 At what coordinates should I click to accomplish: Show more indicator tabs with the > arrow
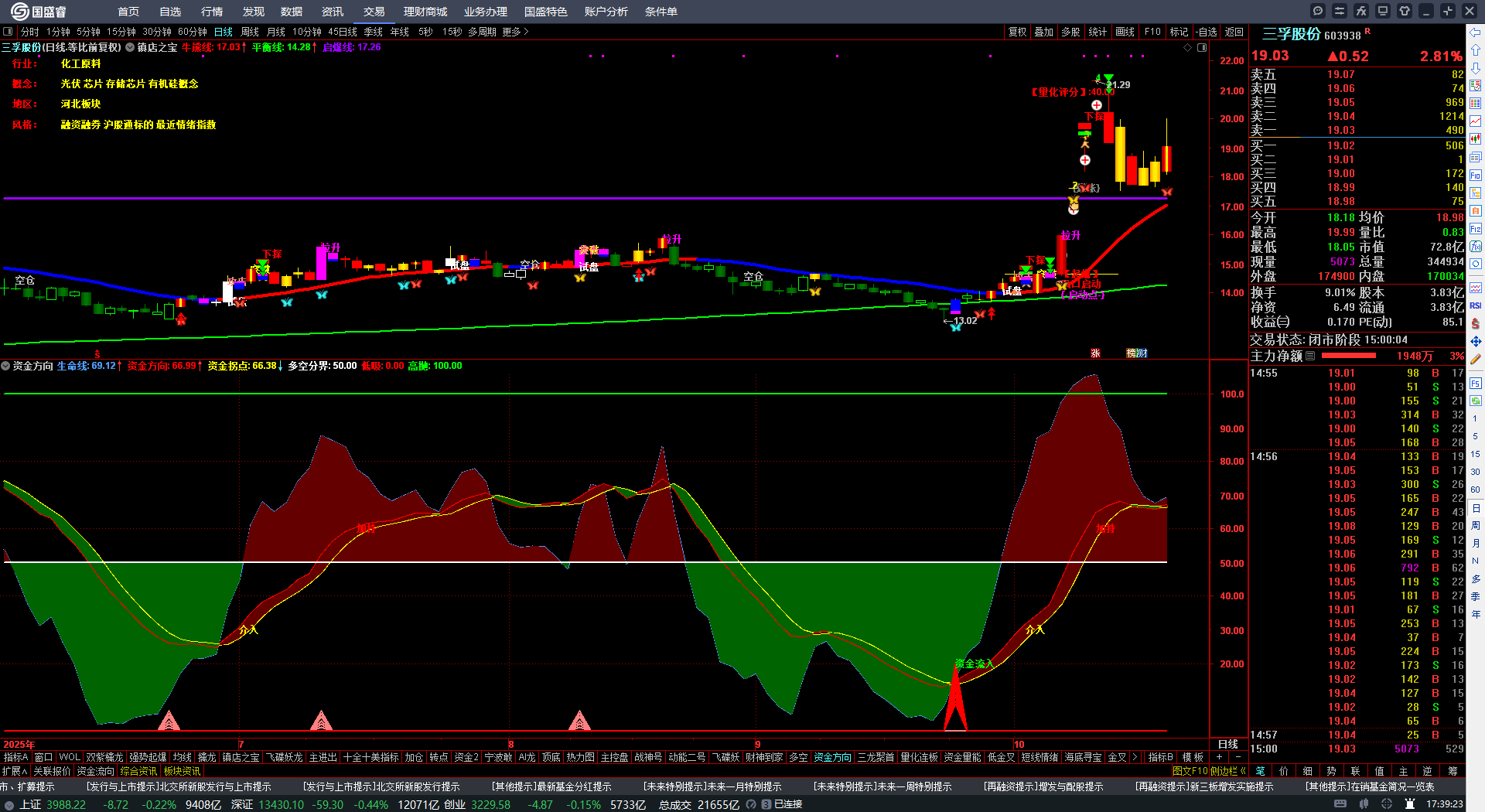click(1135, 757)
